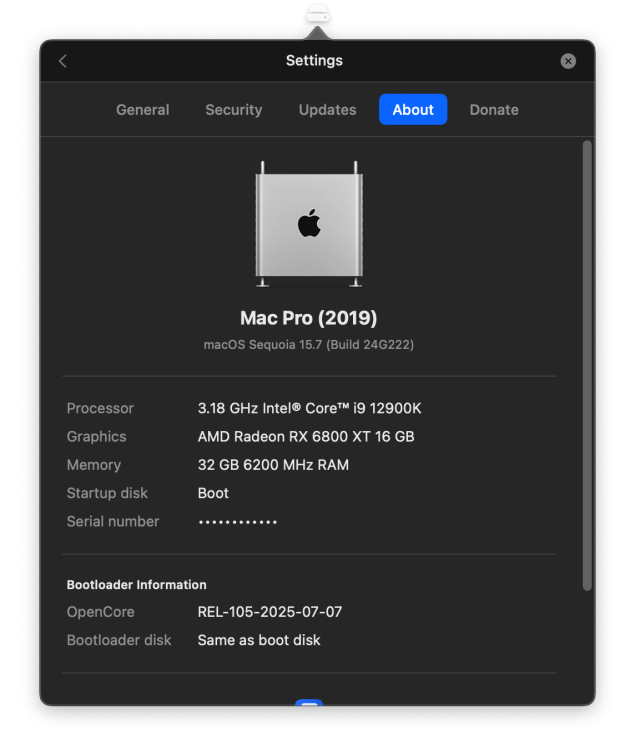Viewport: 635px width, 750px height.
Task: Click the 3.18 GHz Intel Core i9 value
Action: click(x=309, y=408)
